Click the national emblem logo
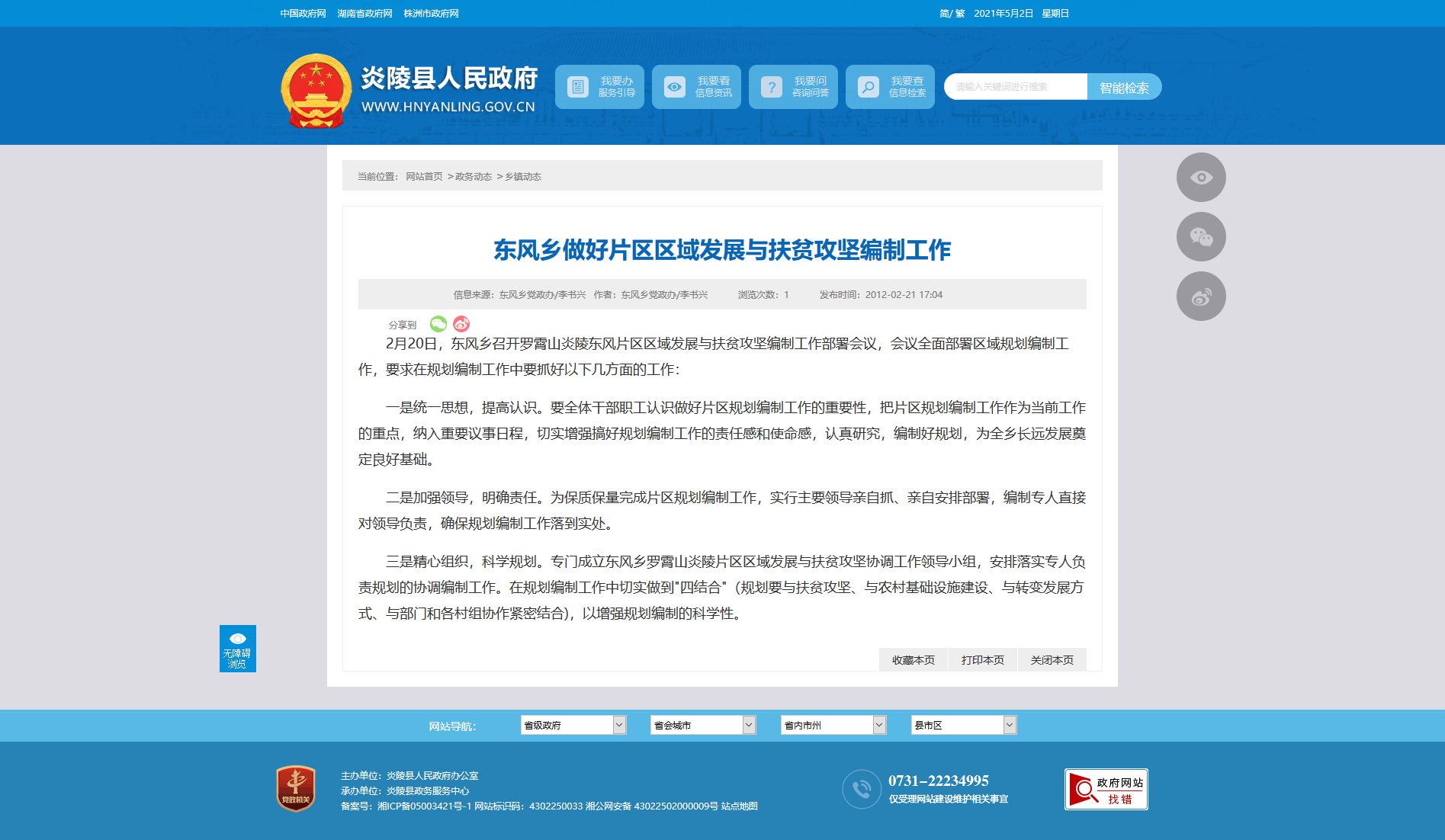This screenshot has height=840, width=1445. 316,91
